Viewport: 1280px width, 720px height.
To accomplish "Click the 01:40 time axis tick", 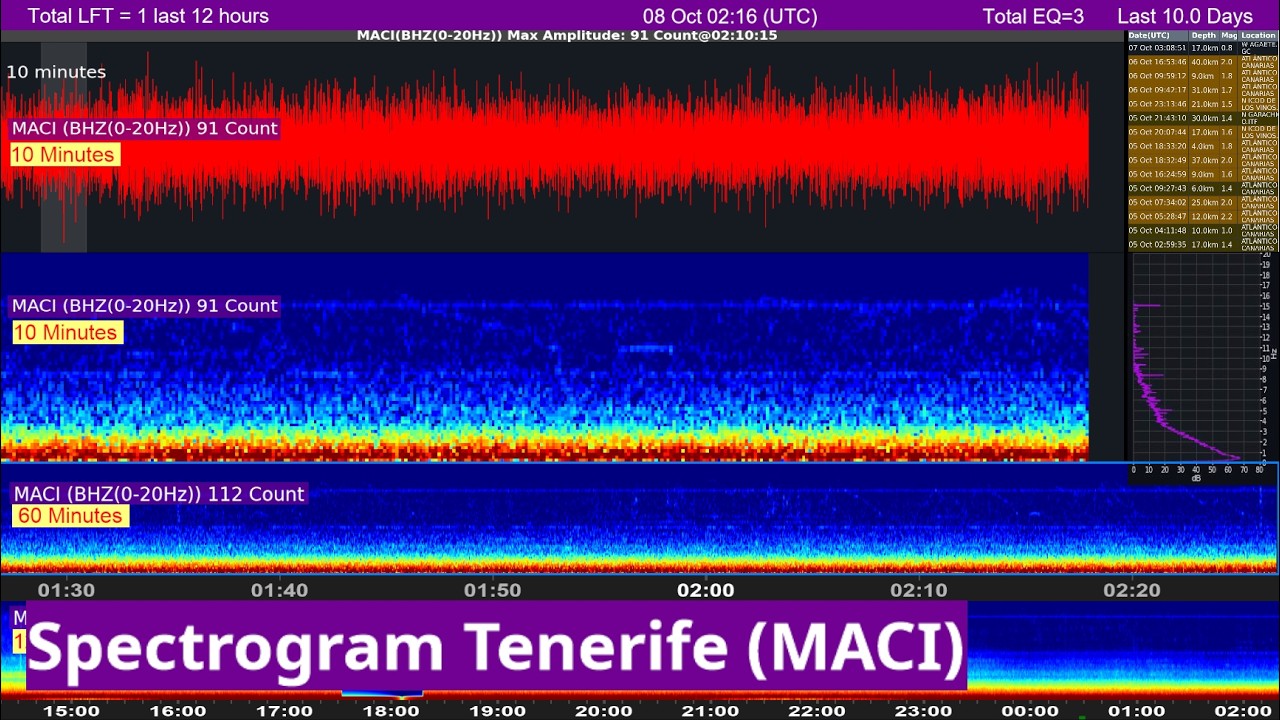I will [x=279, y=590].
